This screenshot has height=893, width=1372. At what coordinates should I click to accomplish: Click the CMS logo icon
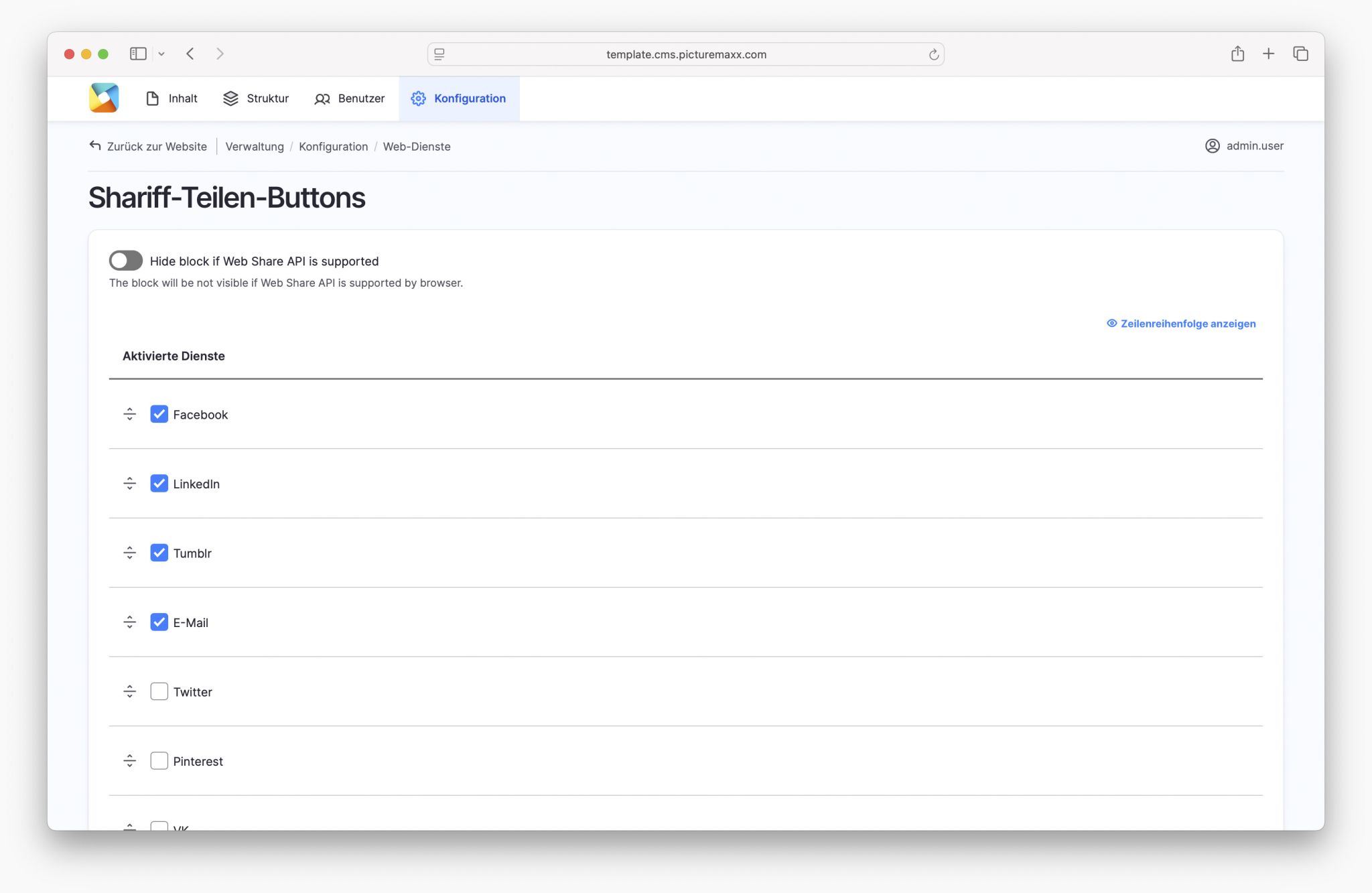(104, 98)
